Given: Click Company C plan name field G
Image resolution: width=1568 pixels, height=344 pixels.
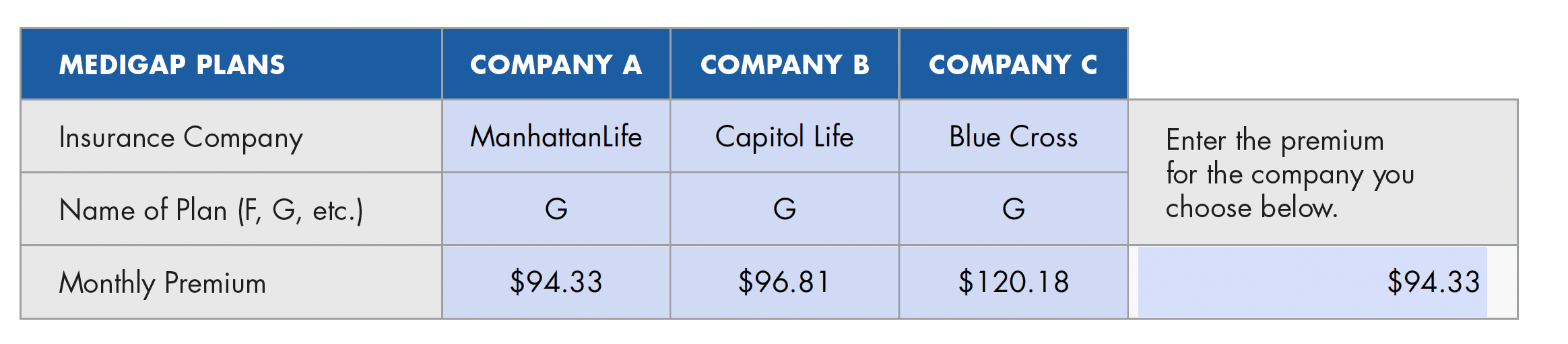Looking at the screenshot, I should point(1014,209).
